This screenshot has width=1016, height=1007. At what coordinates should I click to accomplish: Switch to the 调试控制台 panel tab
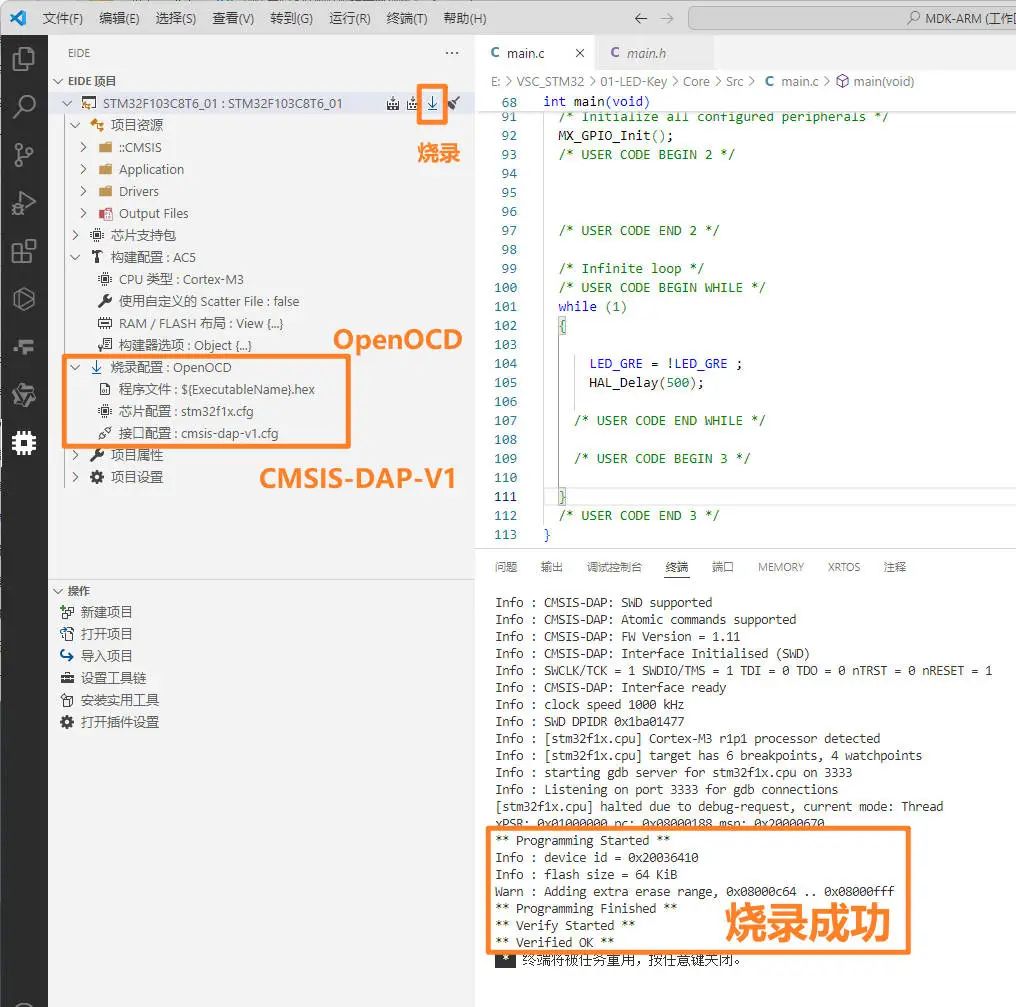(614, 567)
